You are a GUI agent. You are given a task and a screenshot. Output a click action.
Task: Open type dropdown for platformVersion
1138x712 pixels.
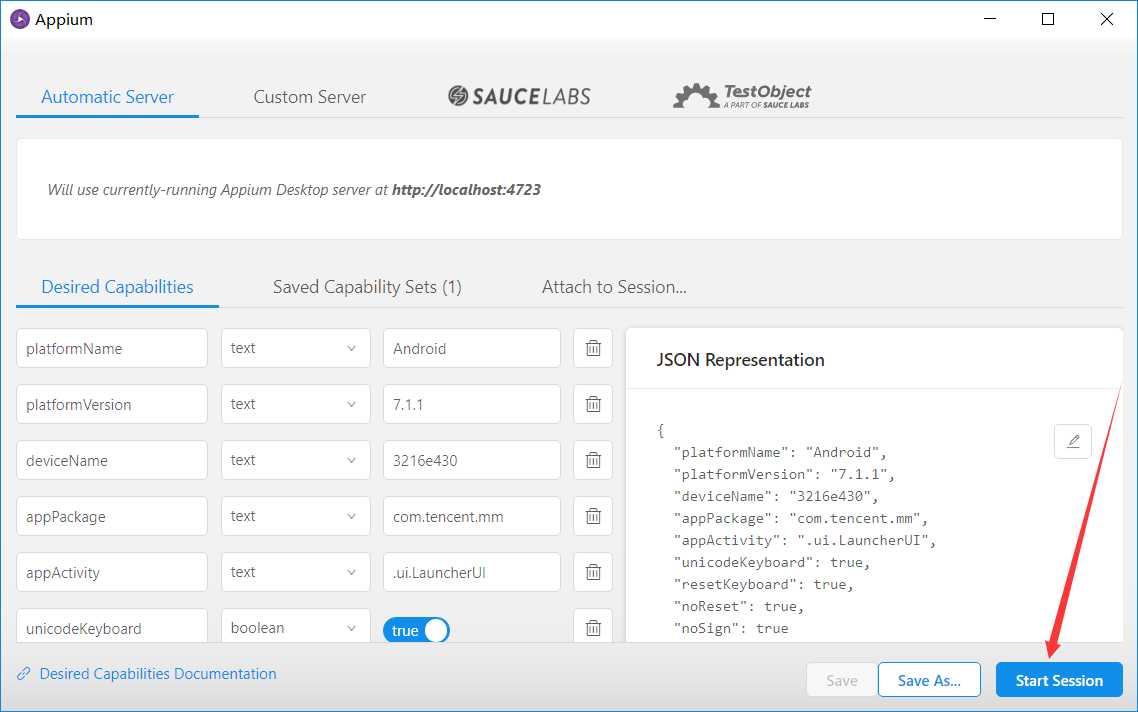[x=295, y=404]
